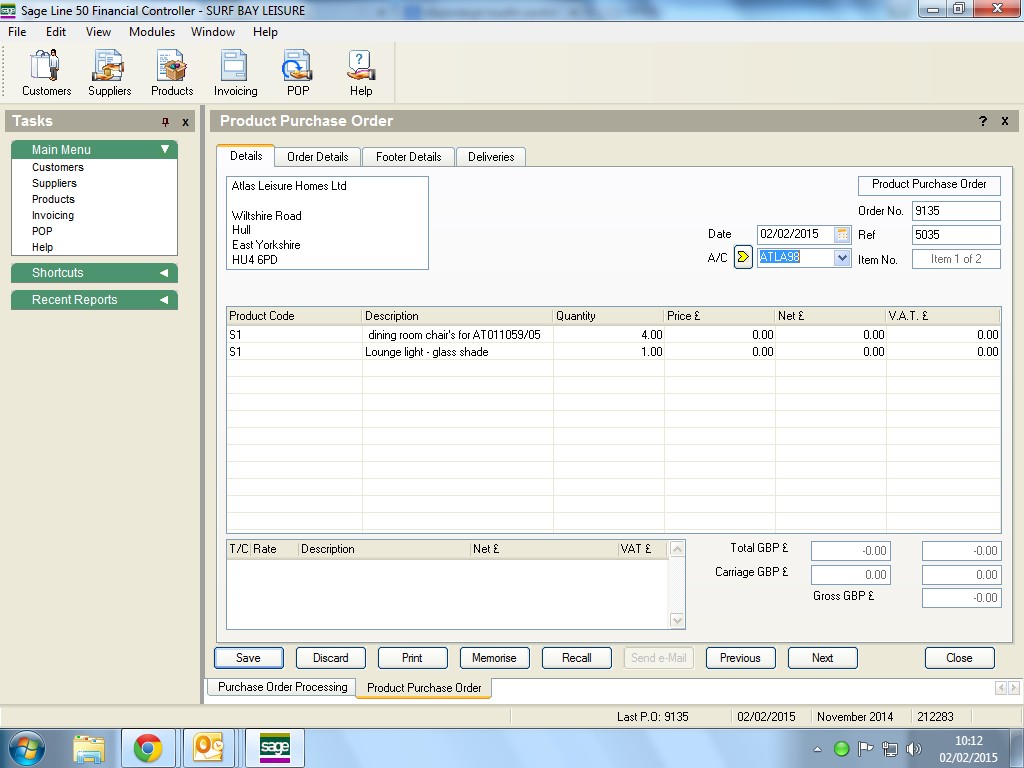
Task: Open the Help toolbar icon
Action: (361, 73)
